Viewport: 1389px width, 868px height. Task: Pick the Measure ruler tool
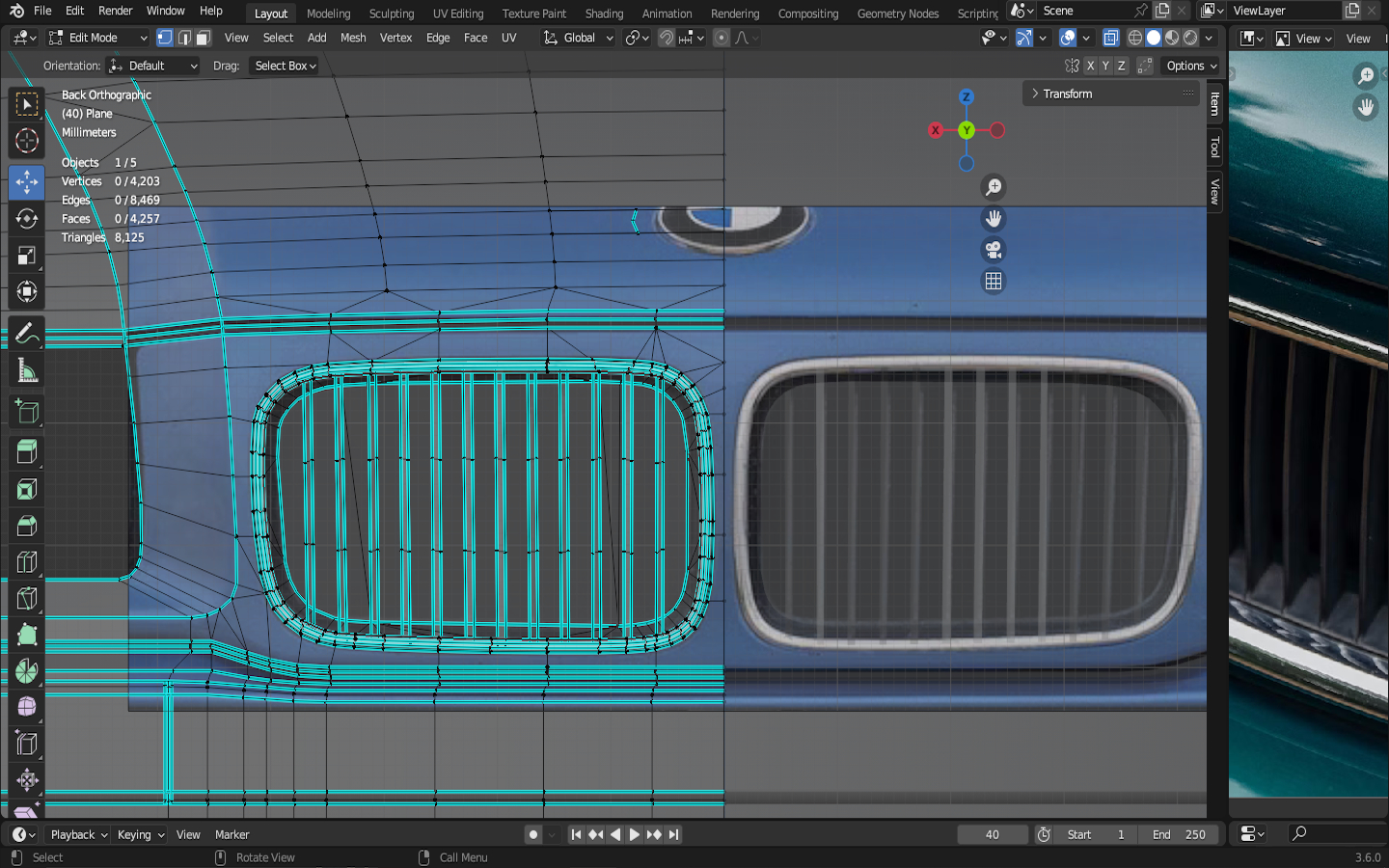pos(26,371)
